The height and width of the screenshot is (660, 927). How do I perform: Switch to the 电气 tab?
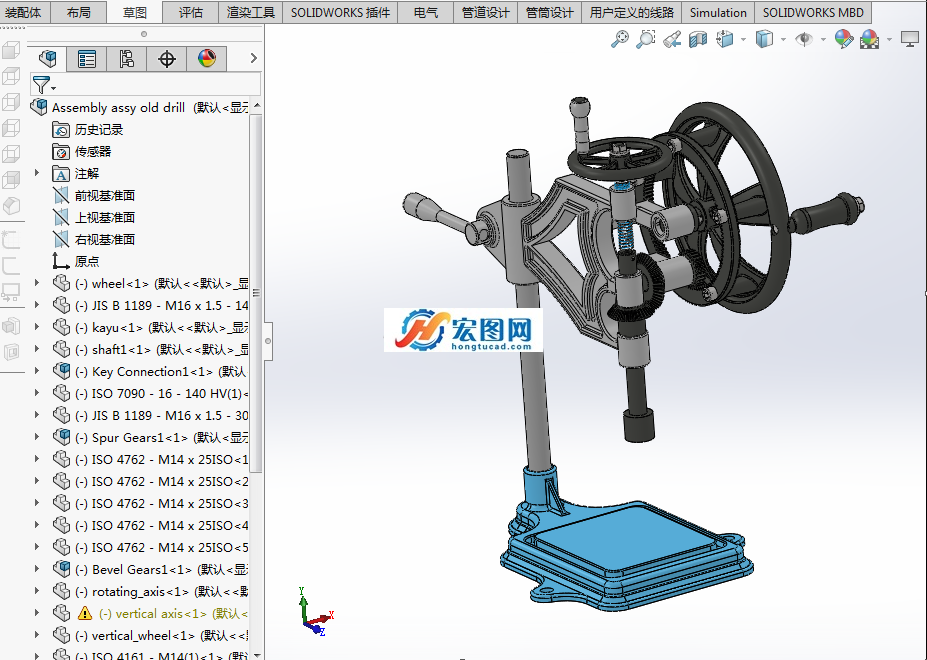tap(426, 12)
